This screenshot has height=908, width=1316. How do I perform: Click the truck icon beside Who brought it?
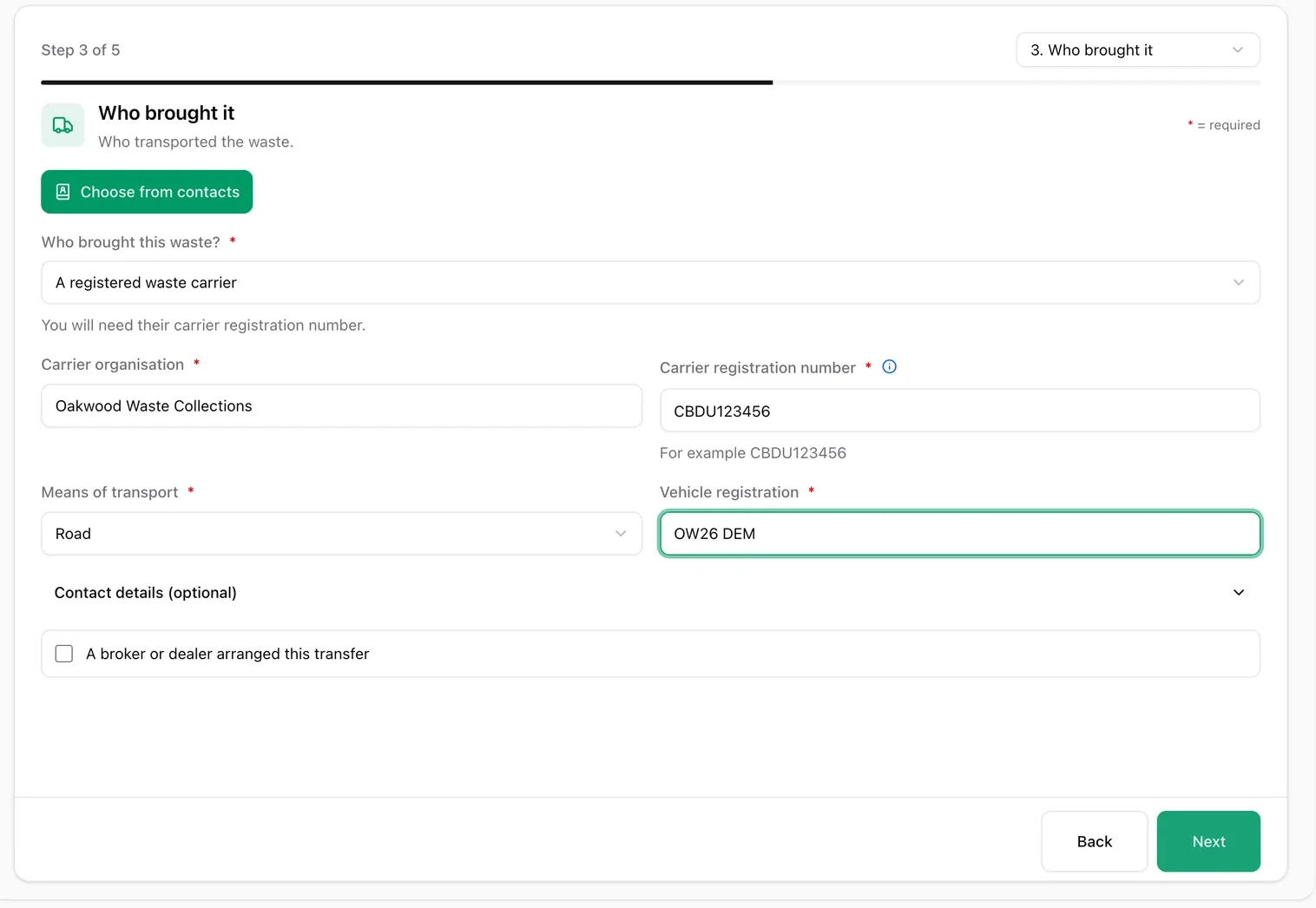click(63, 125)
